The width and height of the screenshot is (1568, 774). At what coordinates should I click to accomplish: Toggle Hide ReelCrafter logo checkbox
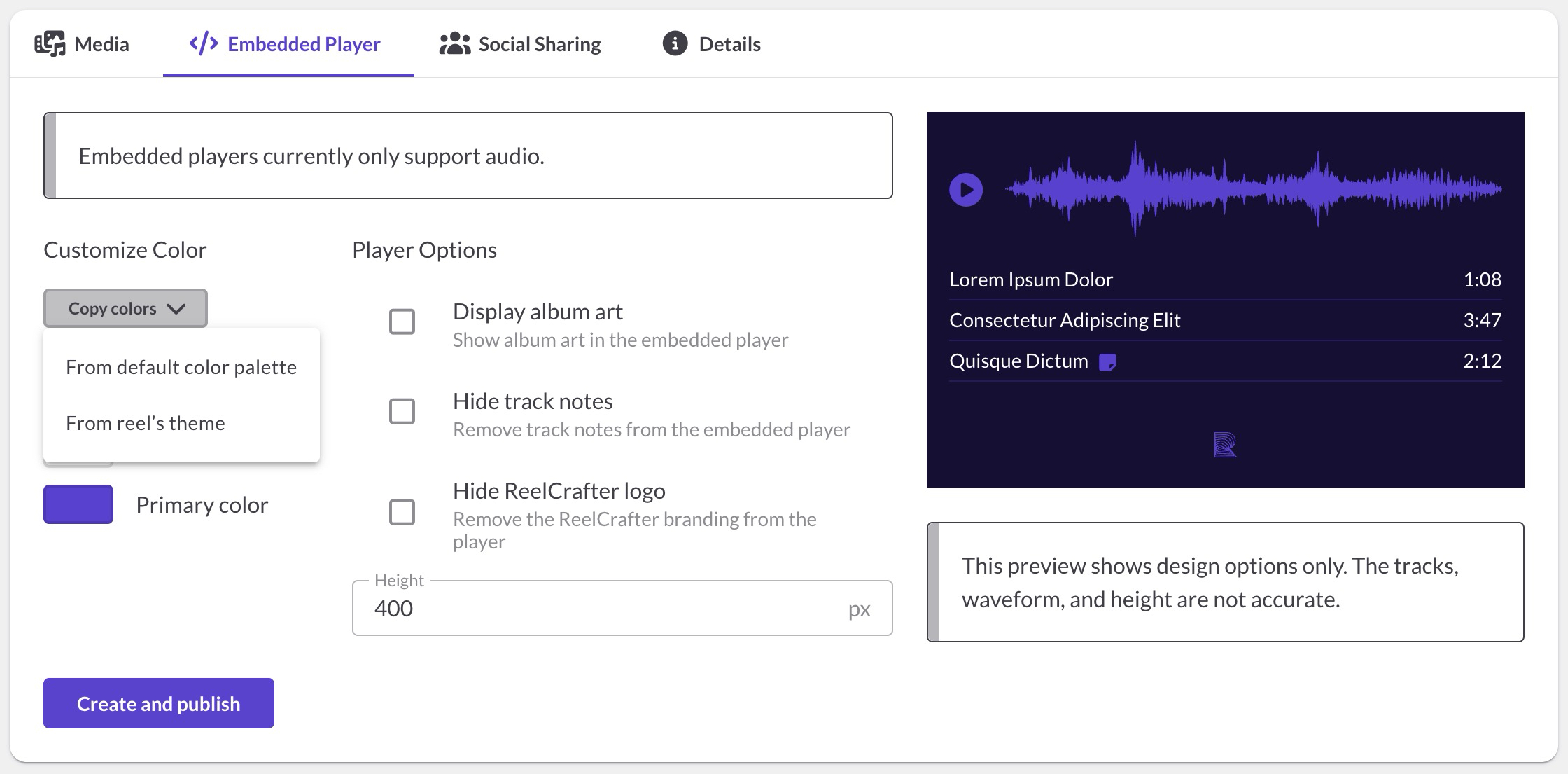click(402, 513)
